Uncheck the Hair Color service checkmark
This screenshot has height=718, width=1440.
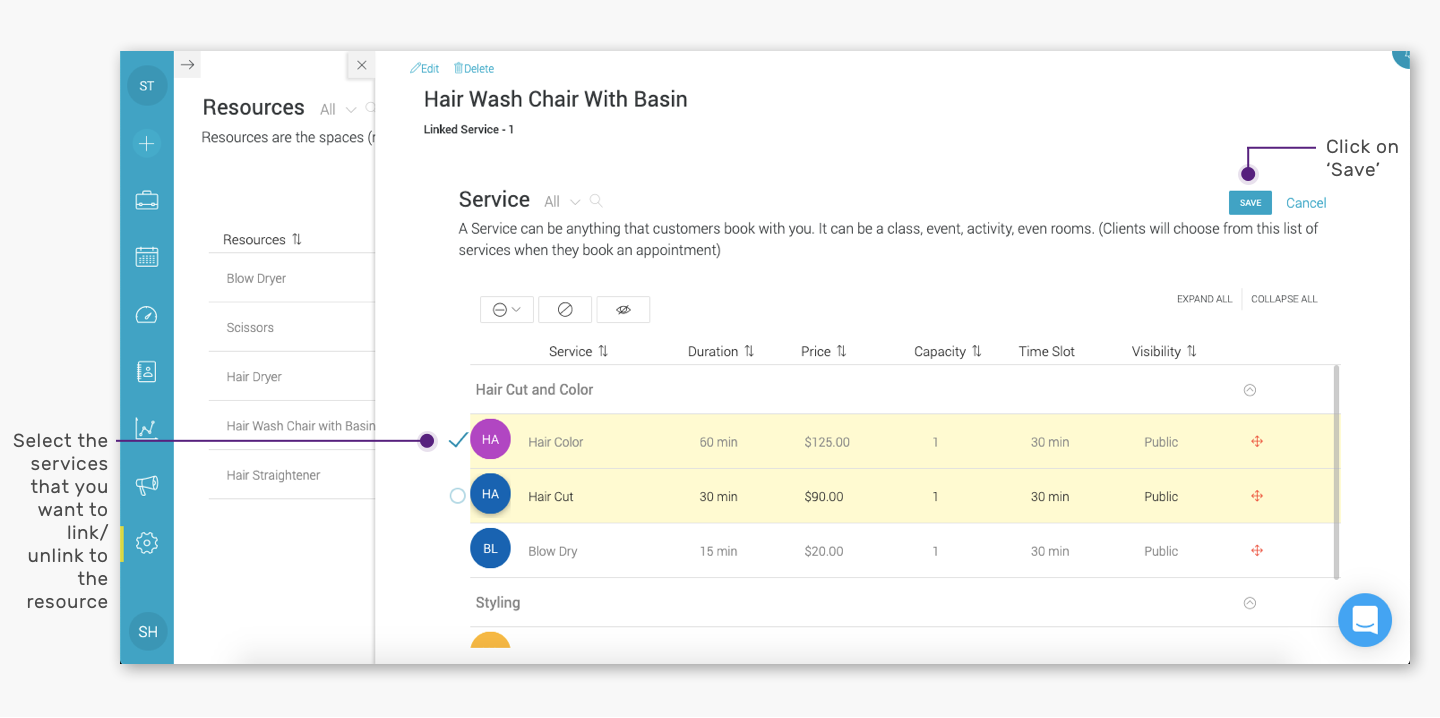(x=458, y=440)
